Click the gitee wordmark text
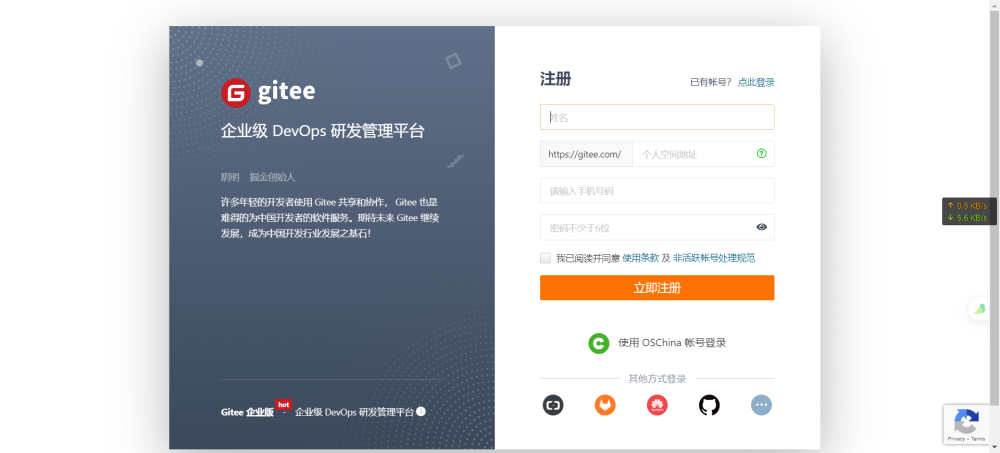The image size is (1000, 453). (x=286, y=92)
